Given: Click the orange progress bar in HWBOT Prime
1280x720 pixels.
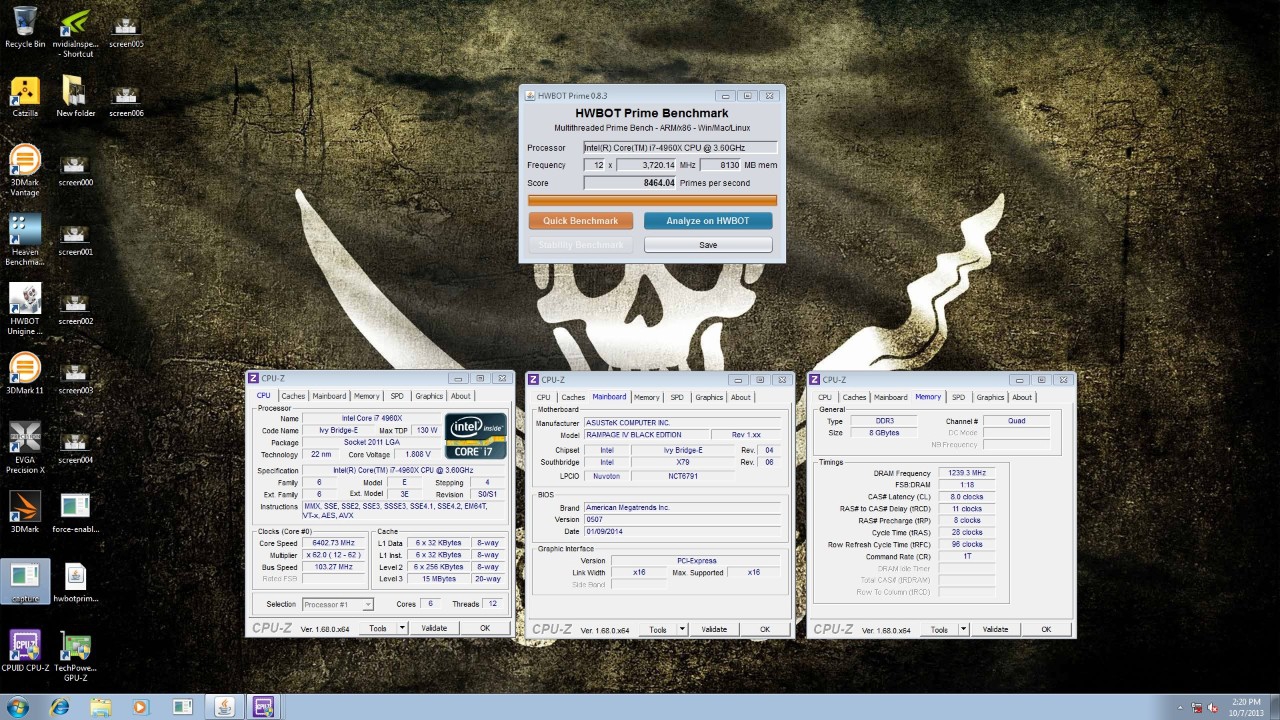Looking at the screenshot, I should 652,200.
